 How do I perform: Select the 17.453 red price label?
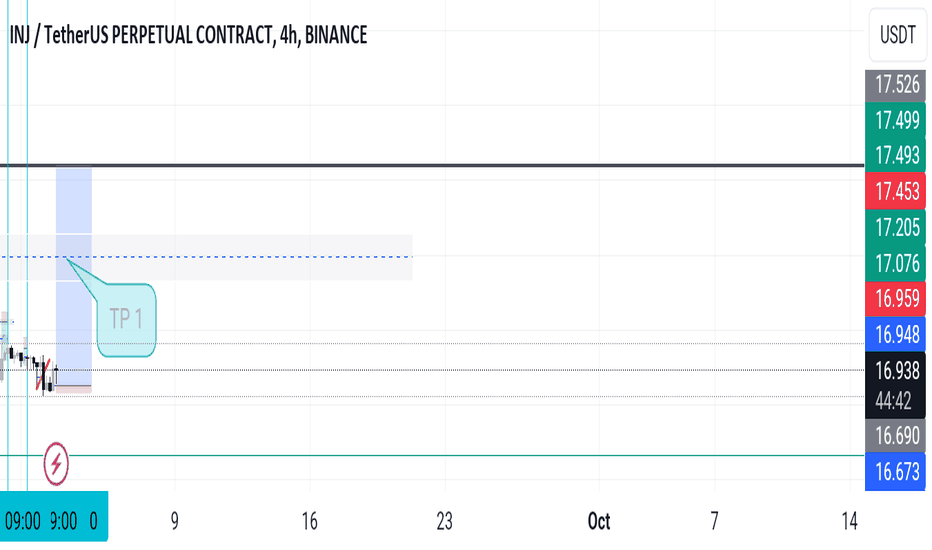point(895,191)
